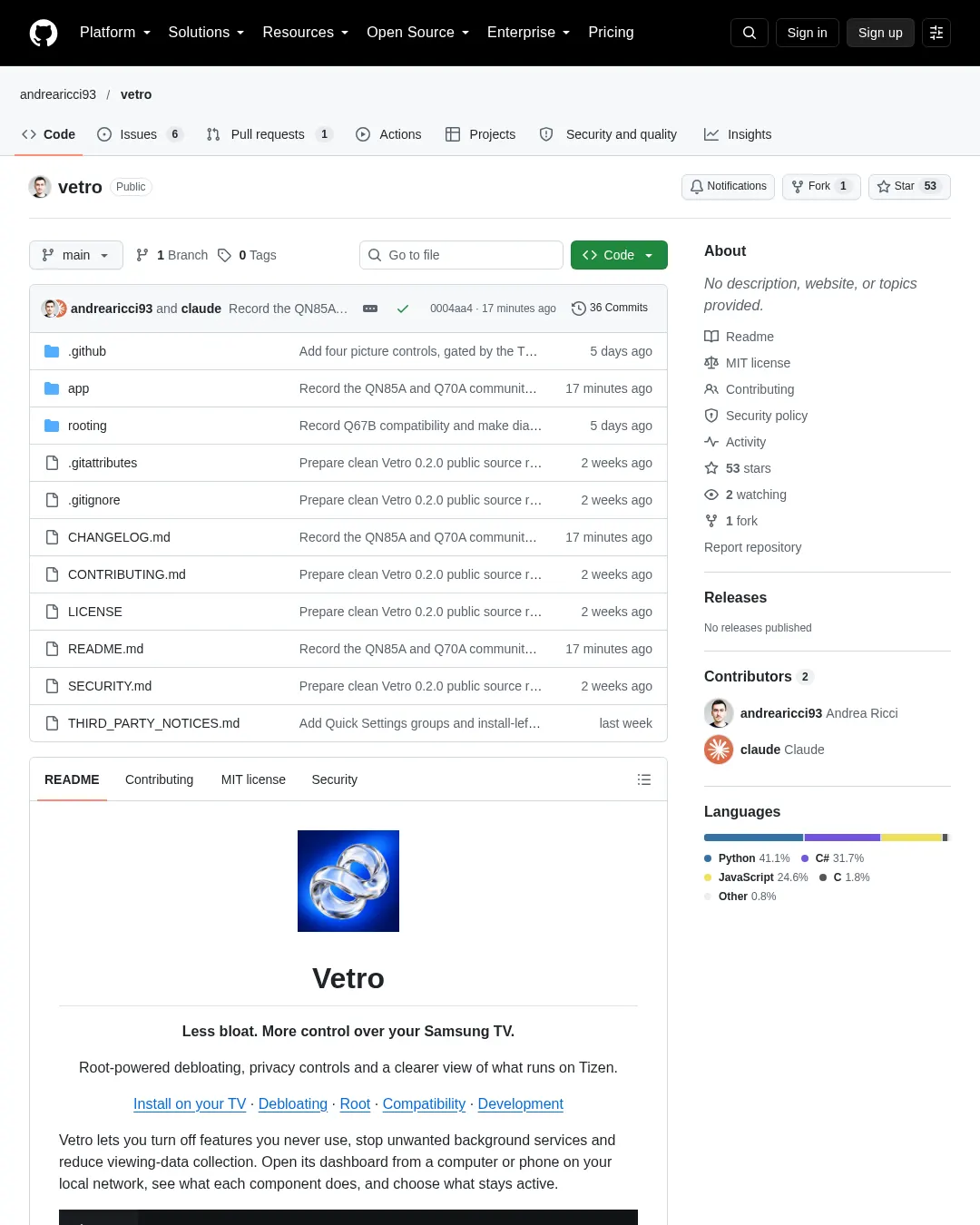Image resolution: width=980 pixels, height=1225 pixels.
Task: Click the commit message ellipsis expand icon
Action: click(x=370, y=309)
